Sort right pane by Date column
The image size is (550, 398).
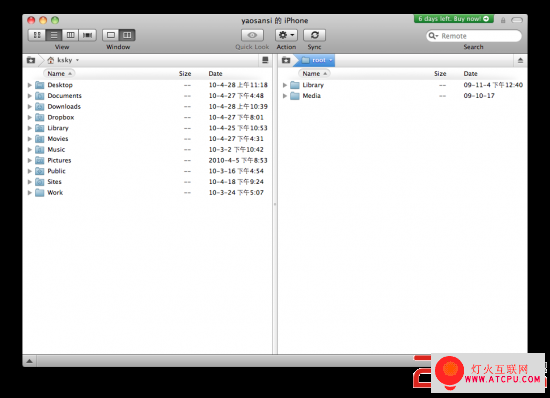coord(470,74)
